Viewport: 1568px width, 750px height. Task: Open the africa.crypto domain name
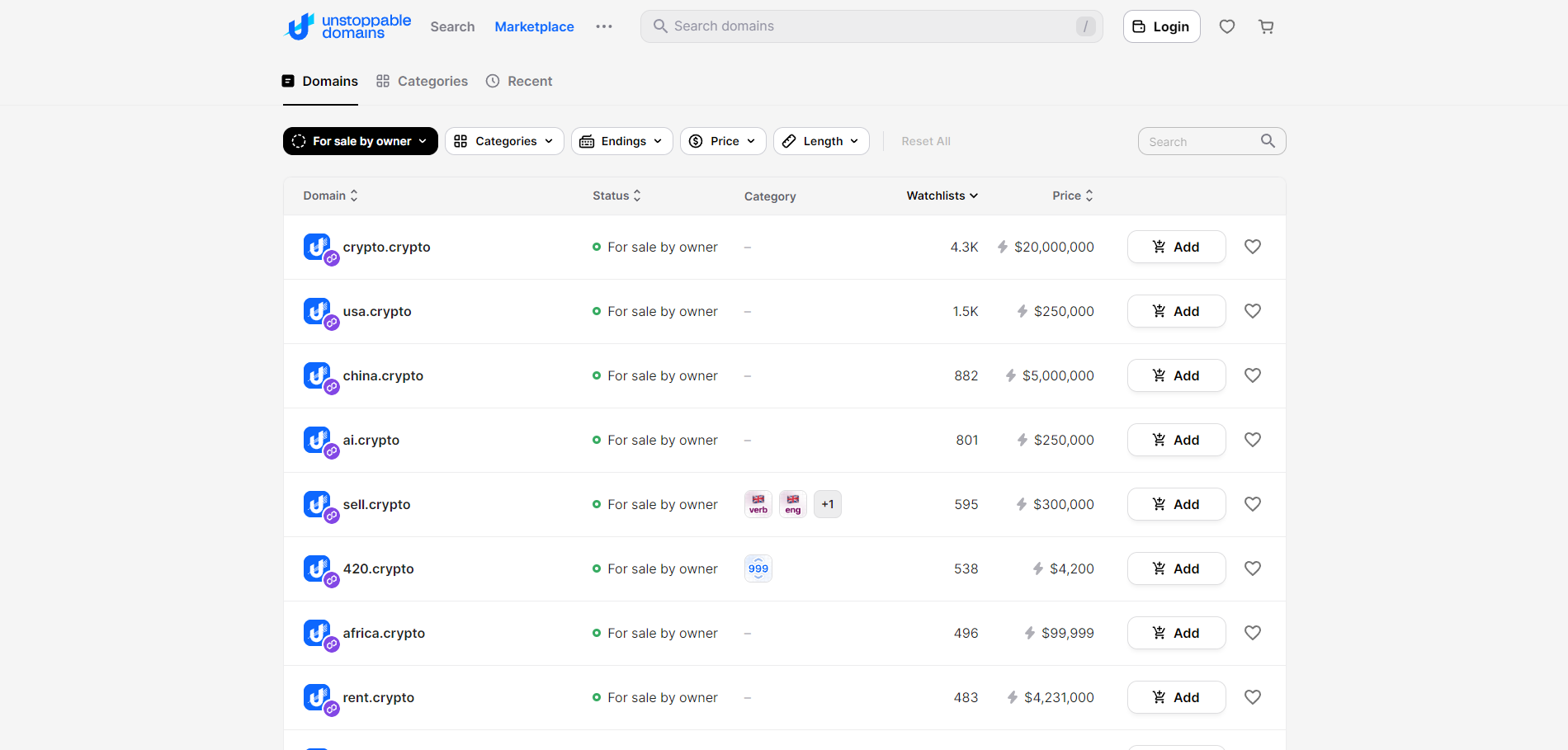(x=384, y=633)
